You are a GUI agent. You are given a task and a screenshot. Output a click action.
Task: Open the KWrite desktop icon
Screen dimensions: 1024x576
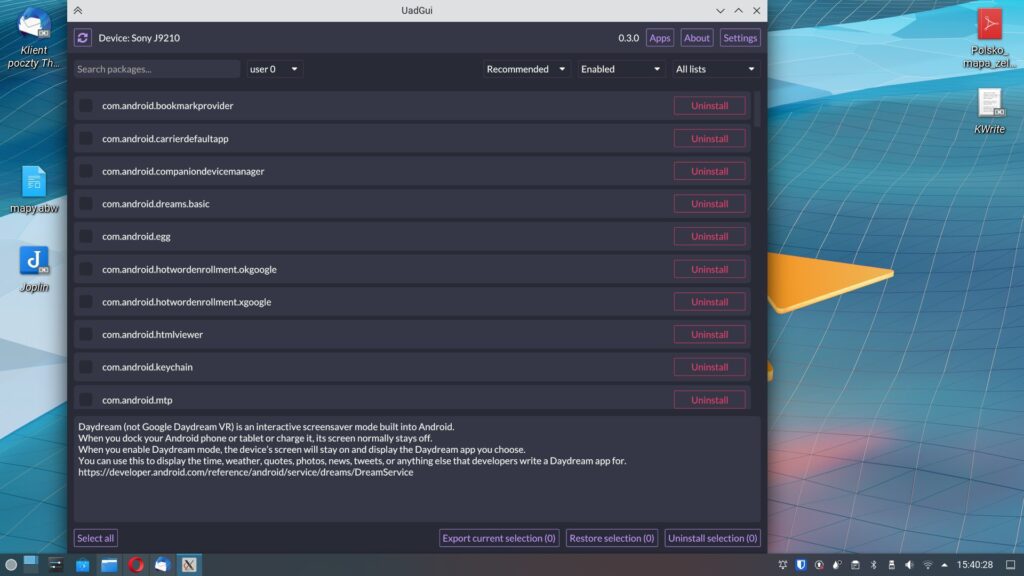point(989,111)
